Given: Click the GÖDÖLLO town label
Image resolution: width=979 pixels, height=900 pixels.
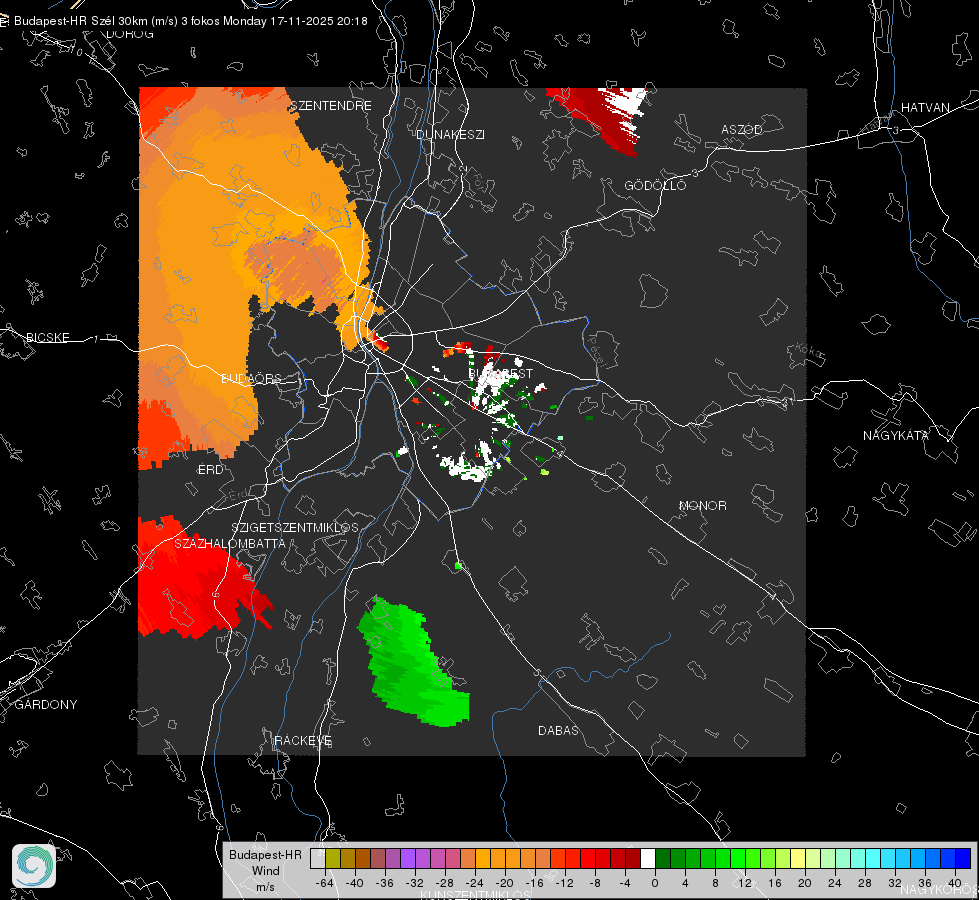Looking at the screenshot, I should point(655,185).
